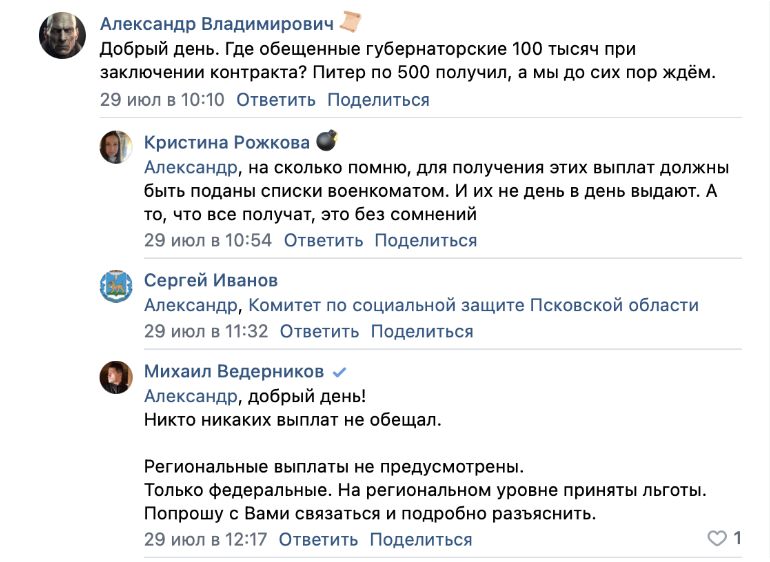Open the Александр Владимирович profile name link
The image size is (770, 562).
[217, 23]
